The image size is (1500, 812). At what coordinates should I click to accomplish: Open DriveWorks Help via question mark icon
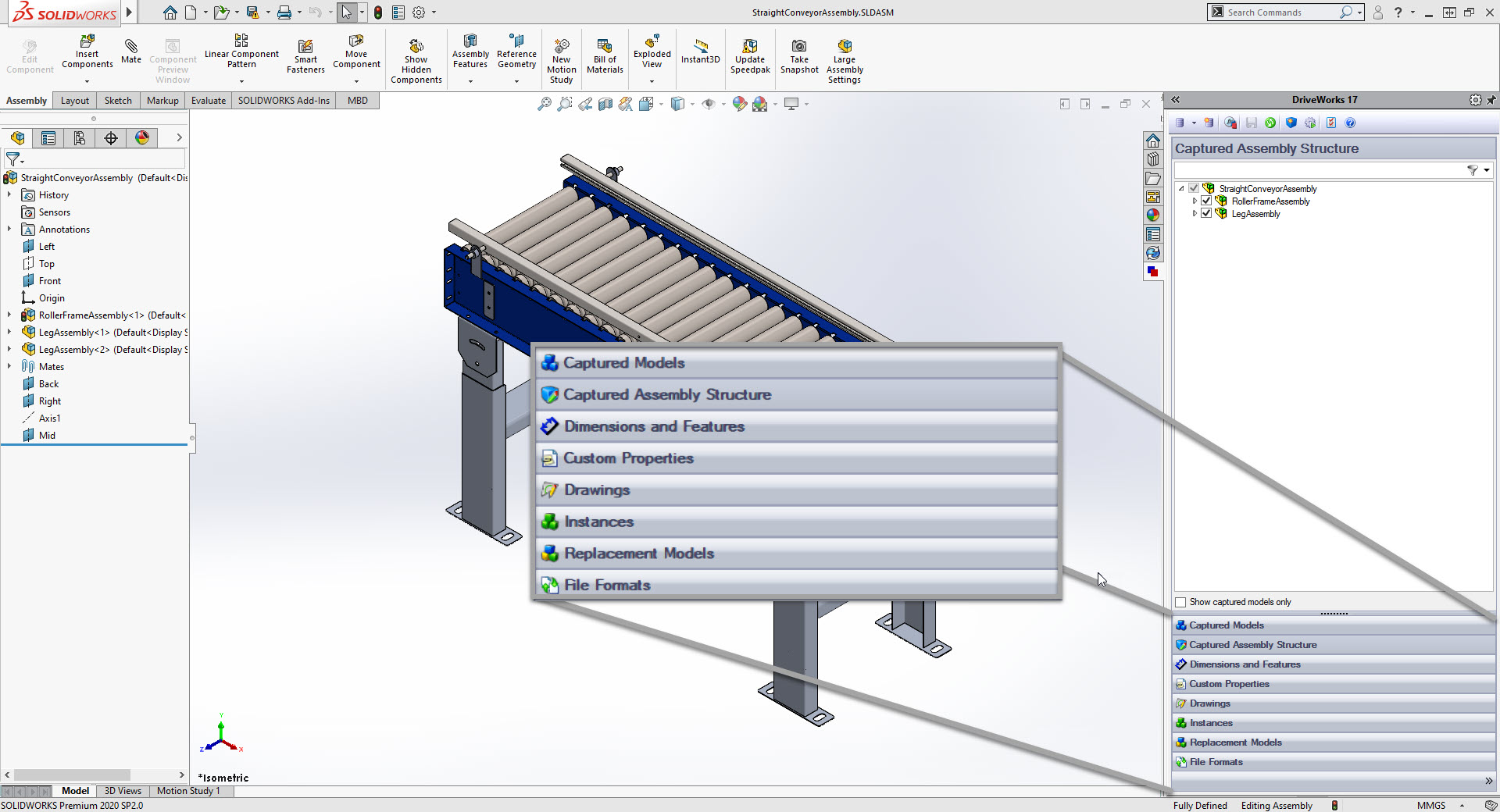click(x=1350, y=123)
